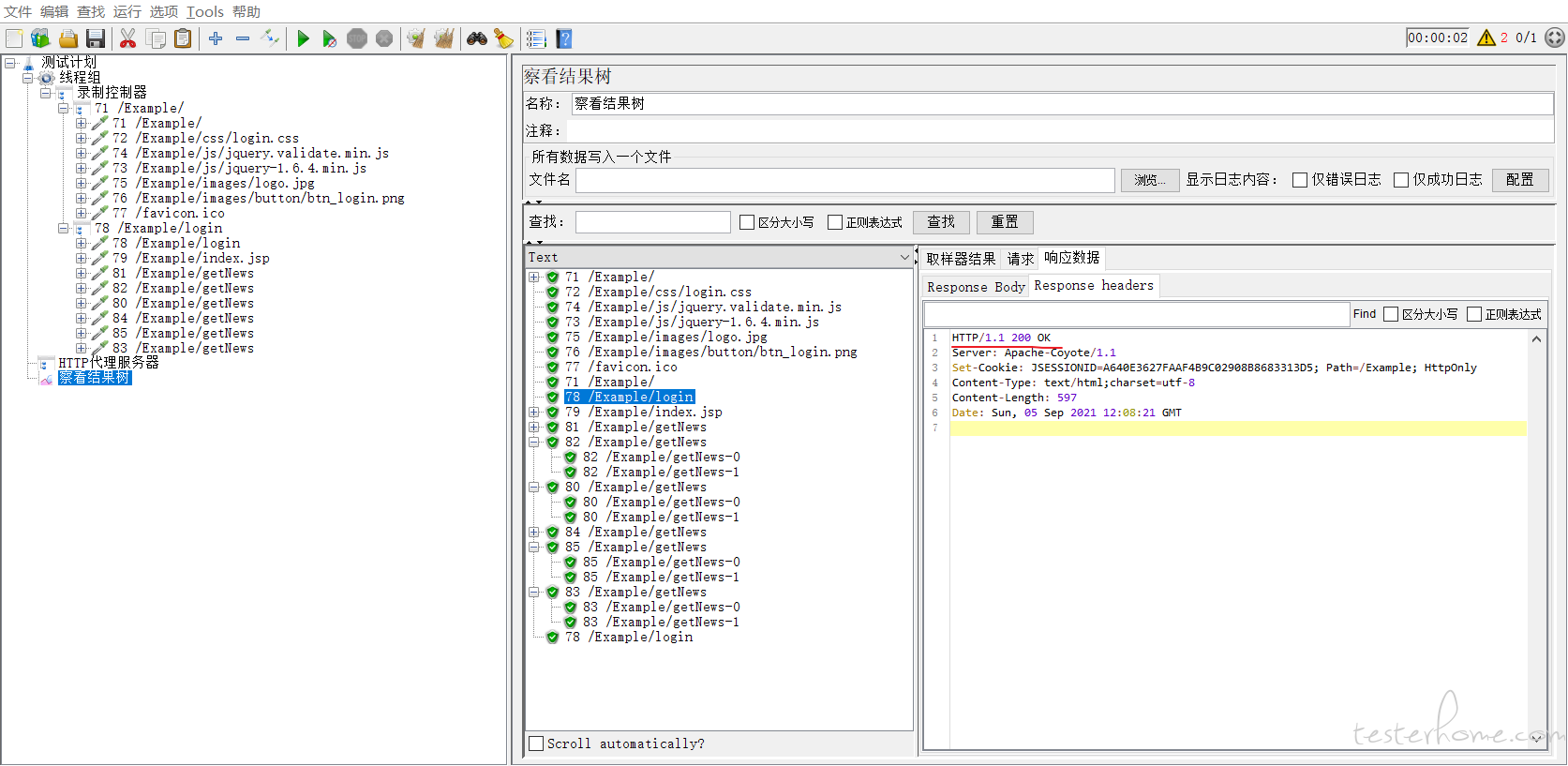Collapse the 录制控制器 tree node
Image resolution: width=1568 pixels, height=766 pixels.
click(45, 93)
